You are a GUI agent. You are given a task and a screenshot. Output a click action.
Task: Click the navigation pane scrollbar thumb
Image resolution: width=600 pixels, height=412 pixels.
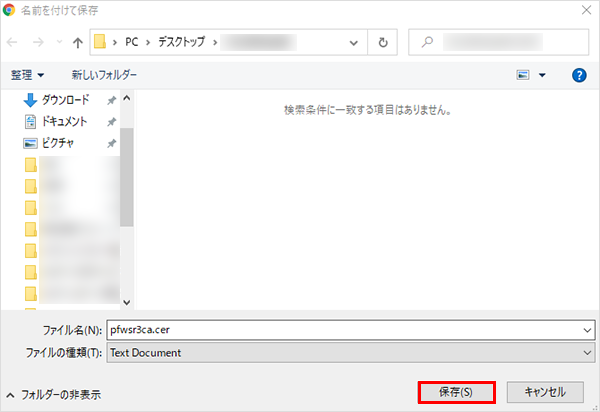(127, 177)
